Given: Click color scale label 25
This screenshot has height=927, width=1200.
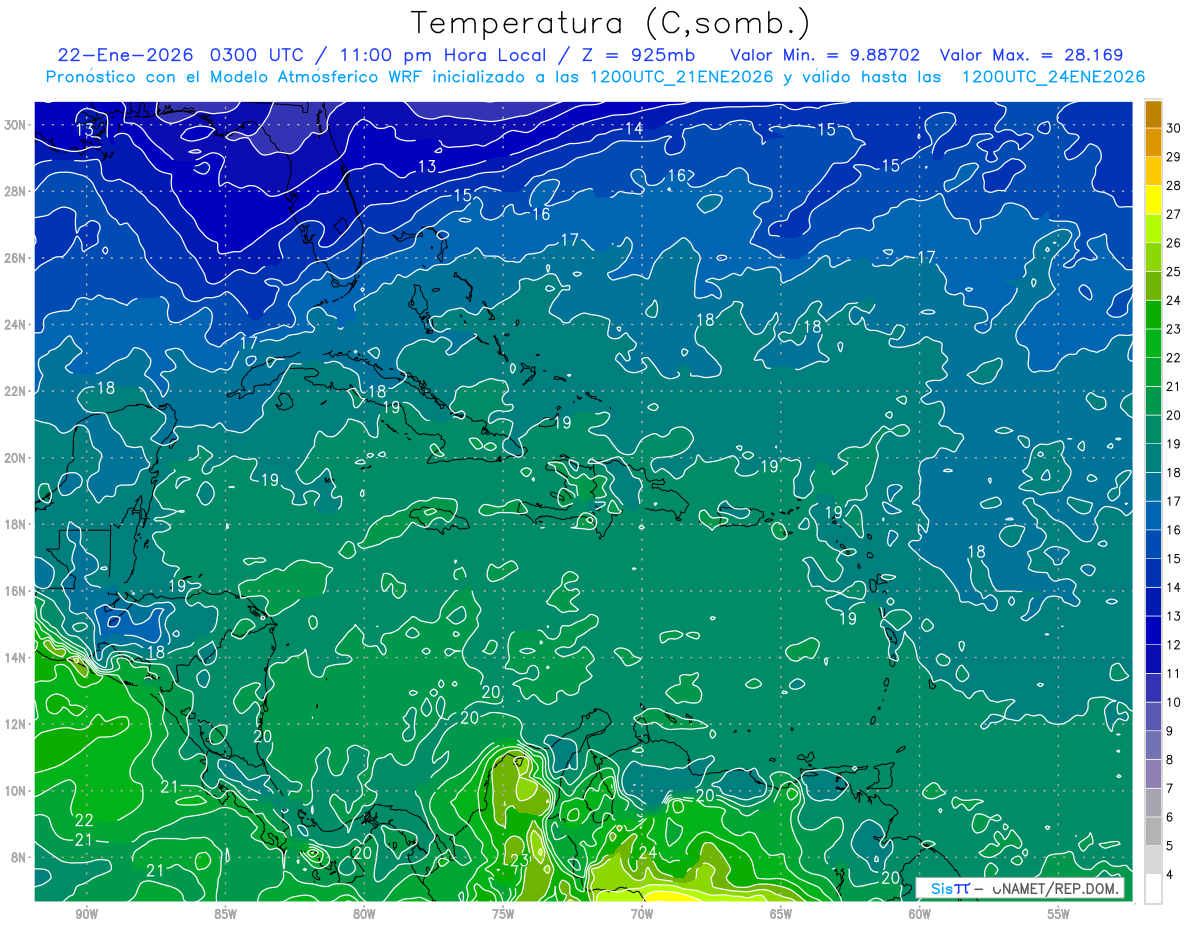Looking at the screenshot, I should 1174,272.
